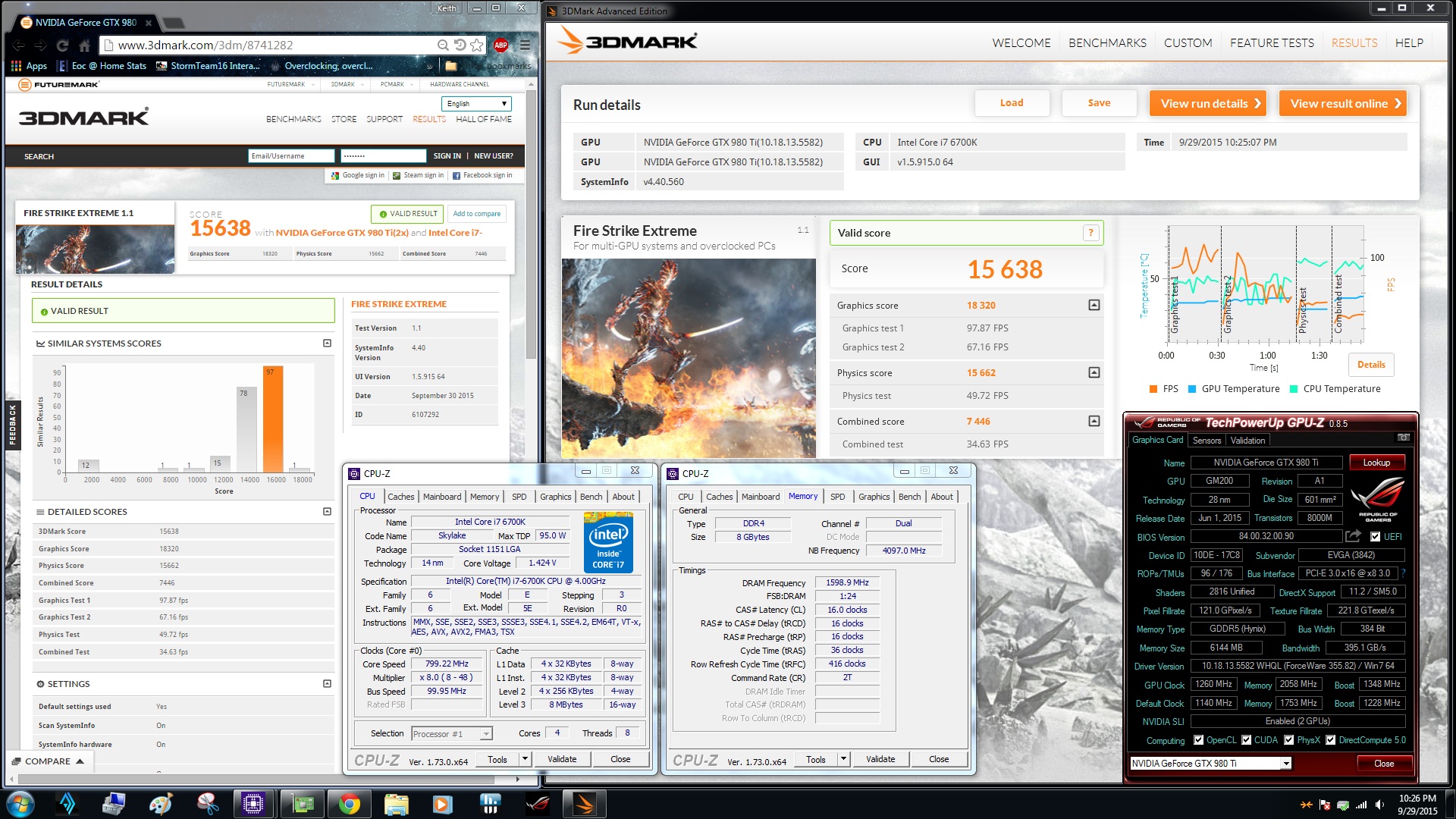Toggle the DirectCompute 5.0 checkbox
Screen dimensions: 1456x819
pyautogui.click(x=1330, y=740)
